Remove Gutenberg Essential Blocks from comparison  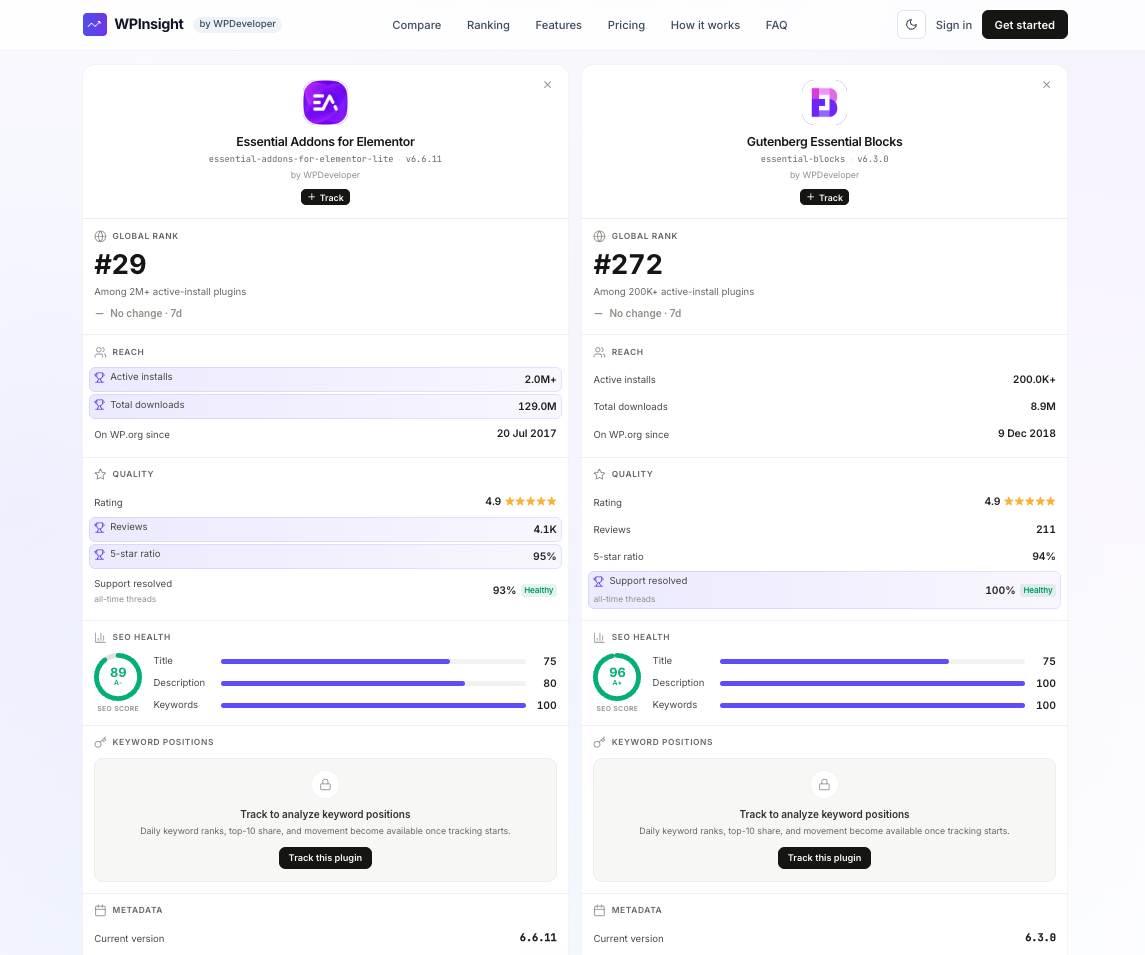(1046, 85)
